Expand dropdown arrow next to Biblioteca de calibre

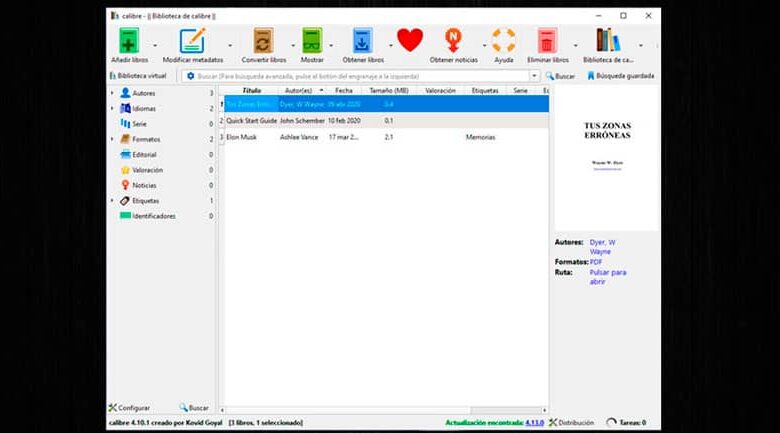pyautogui.click(x=641, y=46)
